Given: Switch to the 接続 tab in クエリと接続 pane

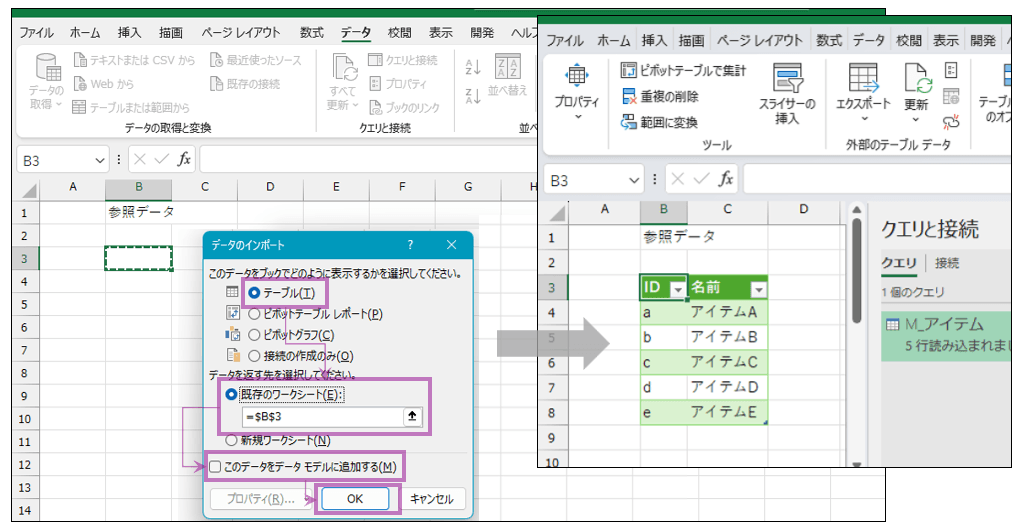Looking at the screenshot, I should pyautogui.click(x=947, y=263).
